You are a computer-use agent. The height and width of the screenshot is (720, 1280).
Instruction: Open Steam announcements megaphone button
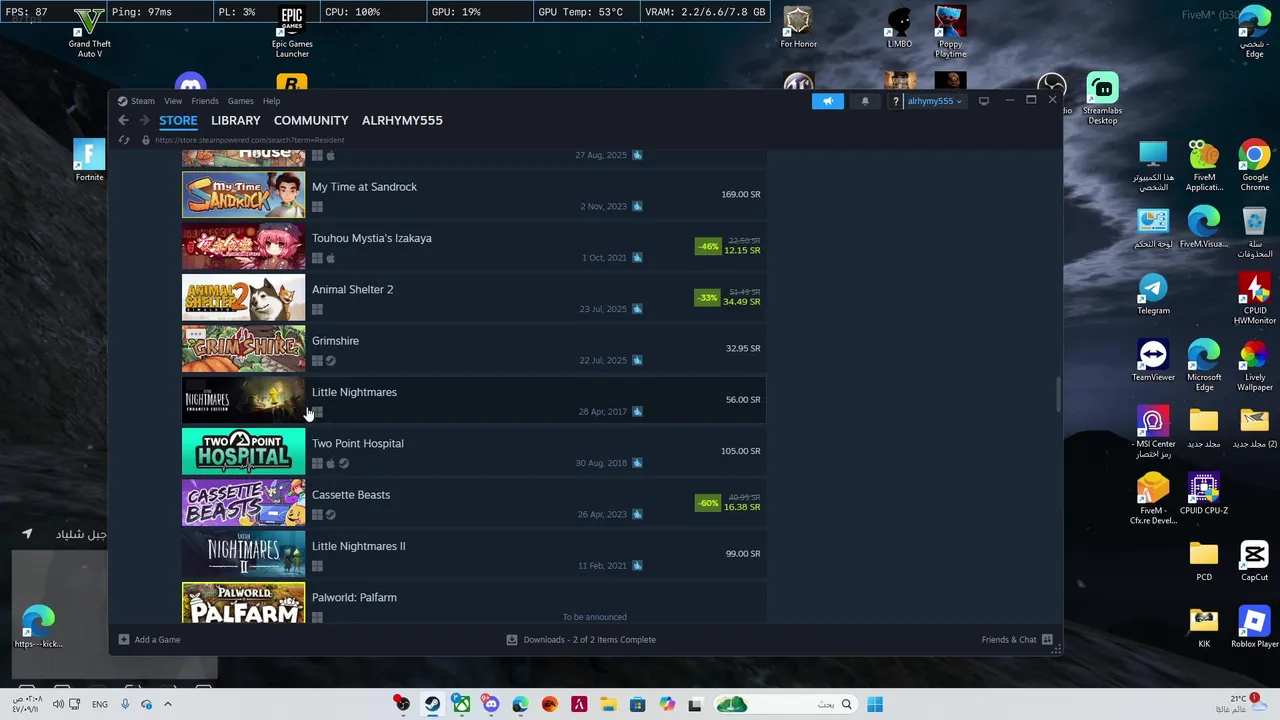pos(828,101)
